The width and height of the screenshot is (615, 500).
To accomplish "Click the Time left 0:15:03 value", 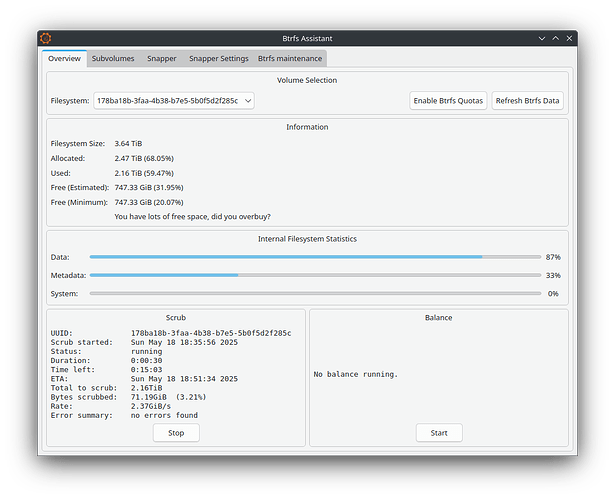I will 146,370.
